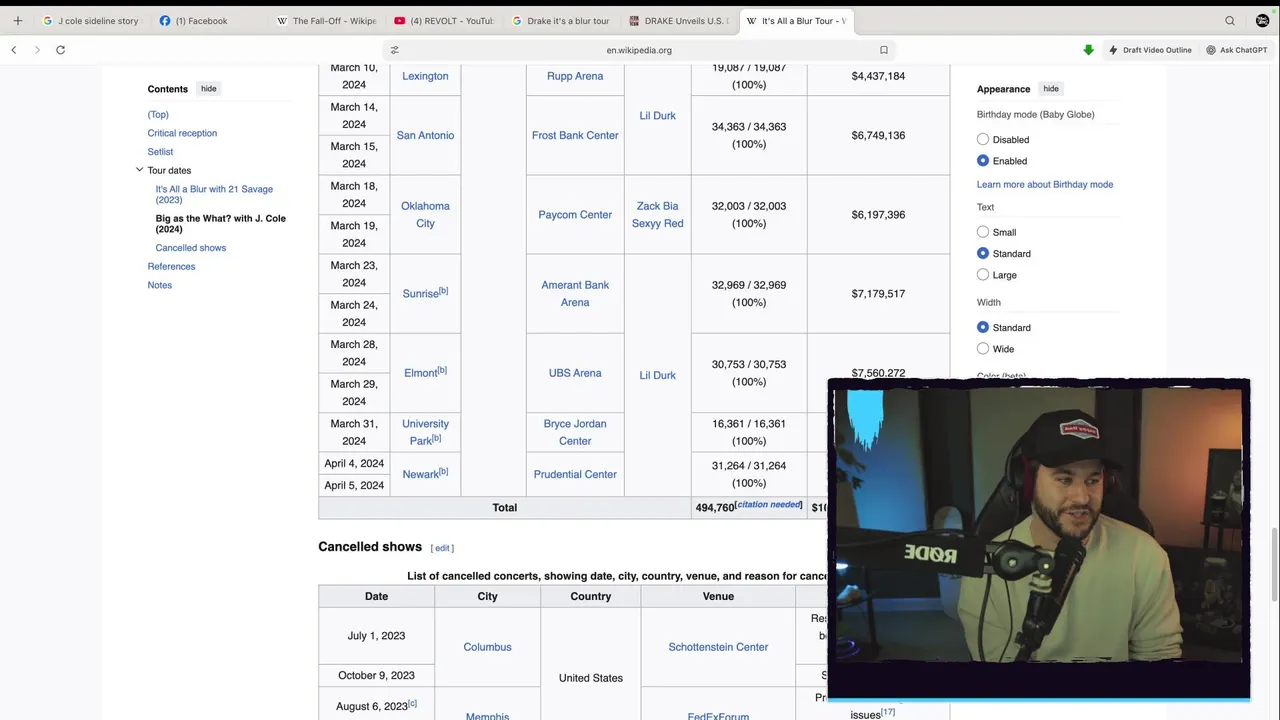Viewport: 1280px width, 720px height.
Task: Open the Columbus city link
Action: pos(487,647)
